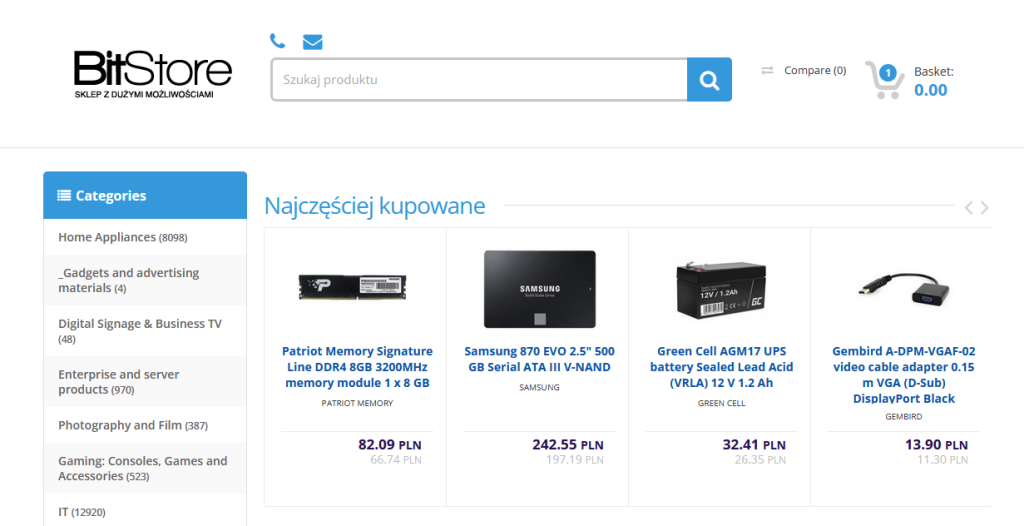Click the GEMBIRD brand label
The width and height of the screenshot is (1024, 526).
coord(904,416)
